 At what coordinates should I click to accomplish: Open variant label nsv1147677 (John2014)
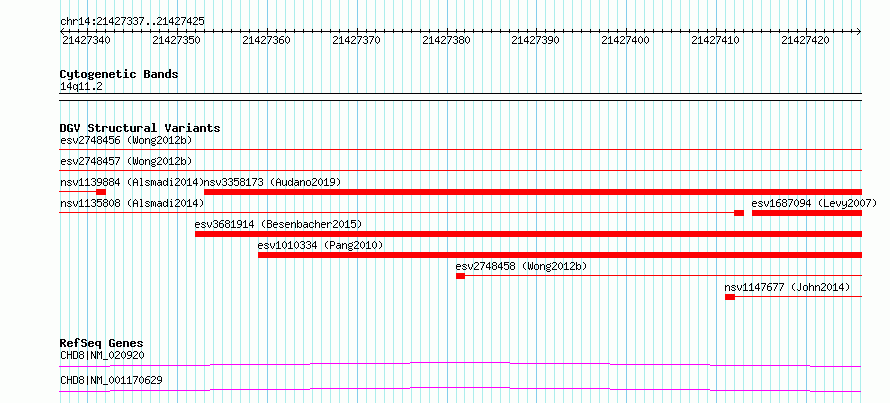point(788,287)
